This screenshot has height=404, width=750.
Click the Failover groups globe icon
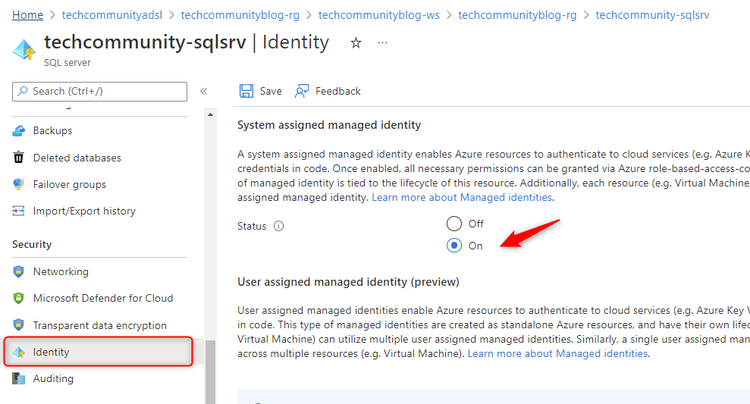click(19, 184)
